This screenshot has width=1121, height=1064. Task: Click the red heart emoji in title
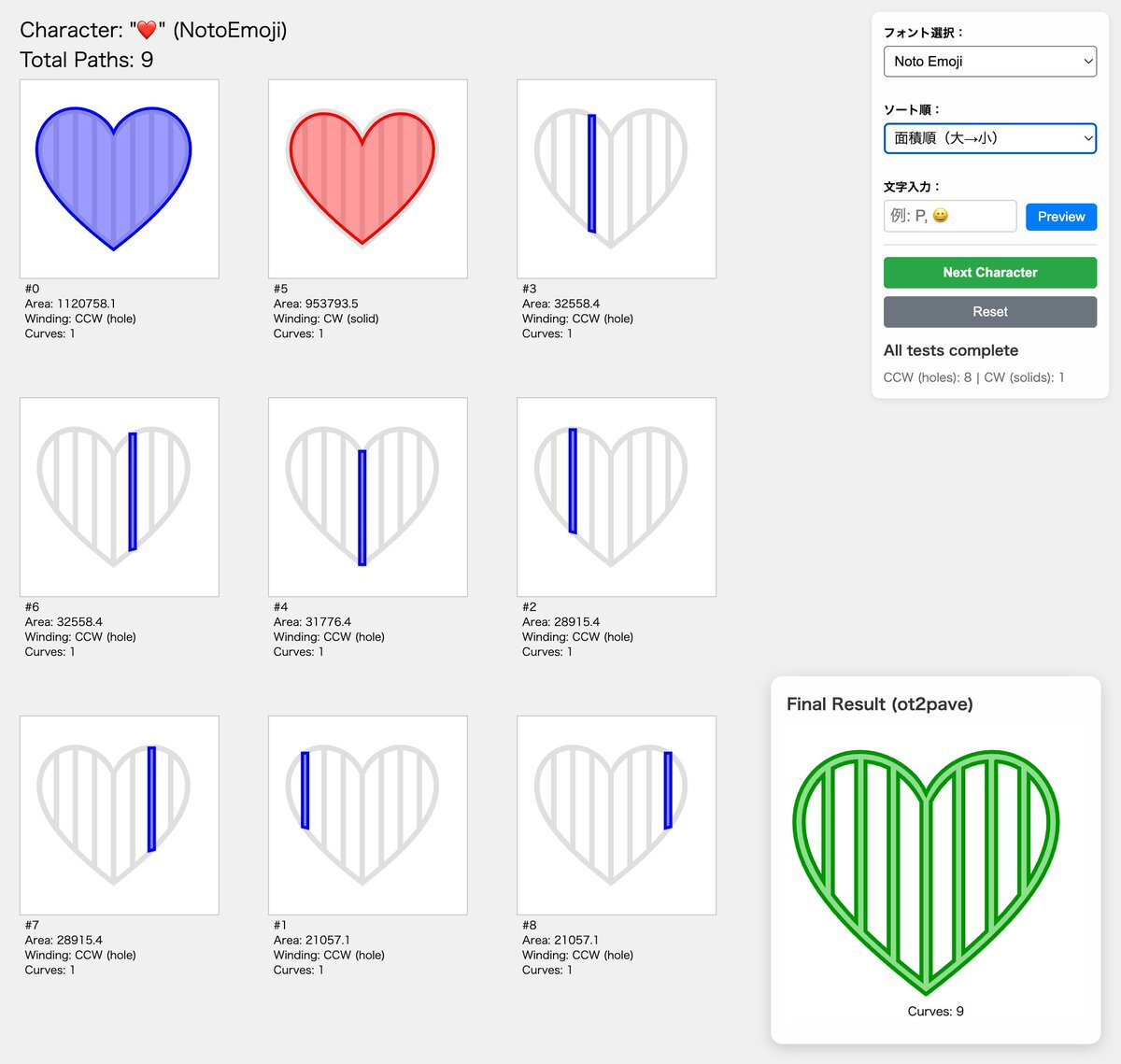click(147, 31)
